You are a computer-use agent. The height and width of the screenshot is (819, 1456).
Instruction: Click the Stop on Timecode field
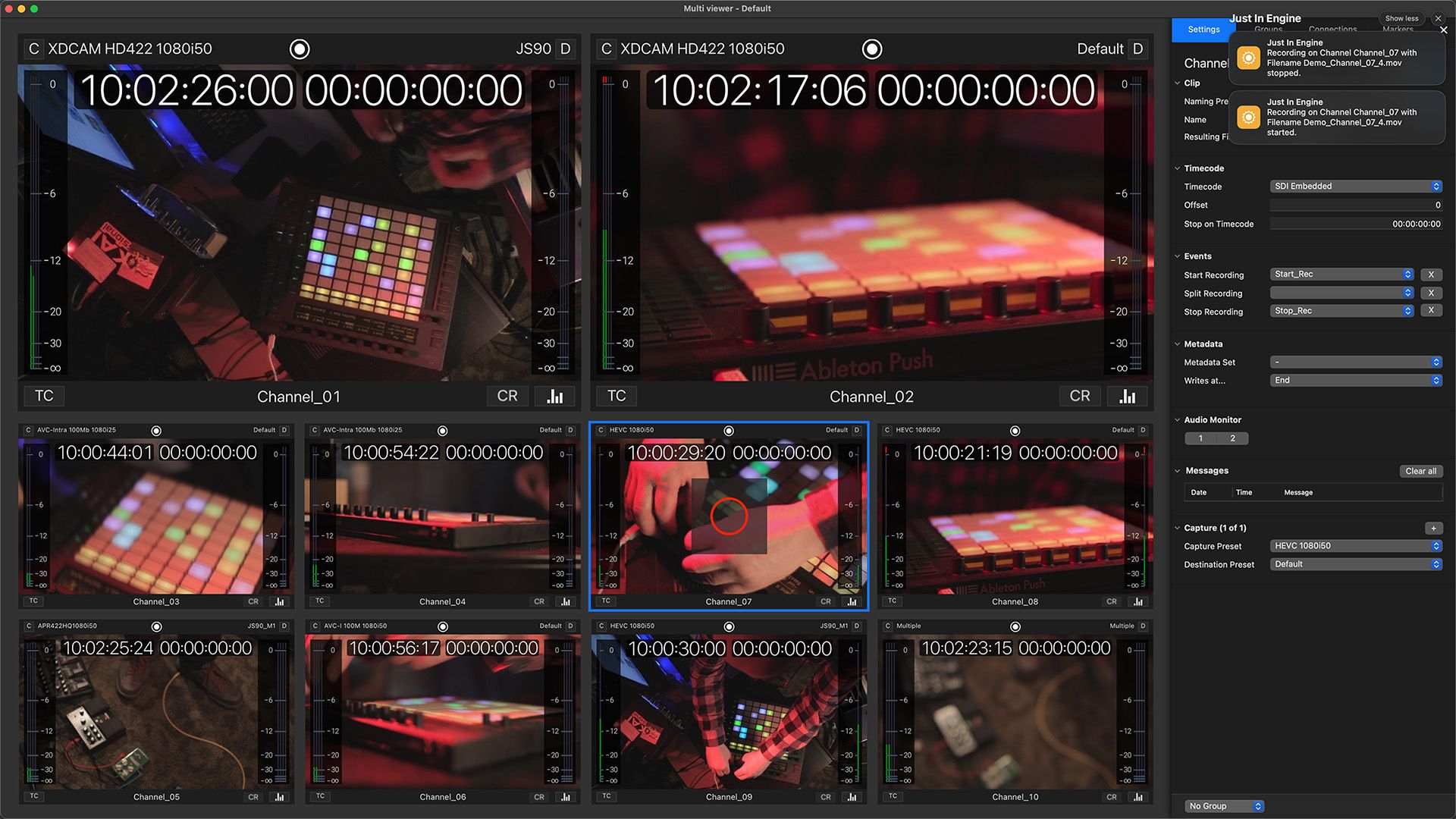[x=1355, y=224]
